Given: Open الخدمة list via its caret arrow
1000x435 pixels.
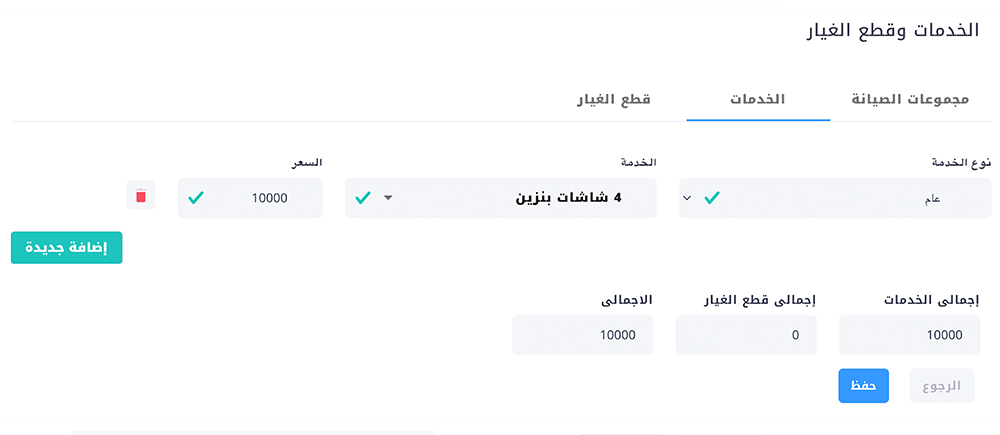Looking at the screenshot, I should pyautogui.click(x=389, y=198).
